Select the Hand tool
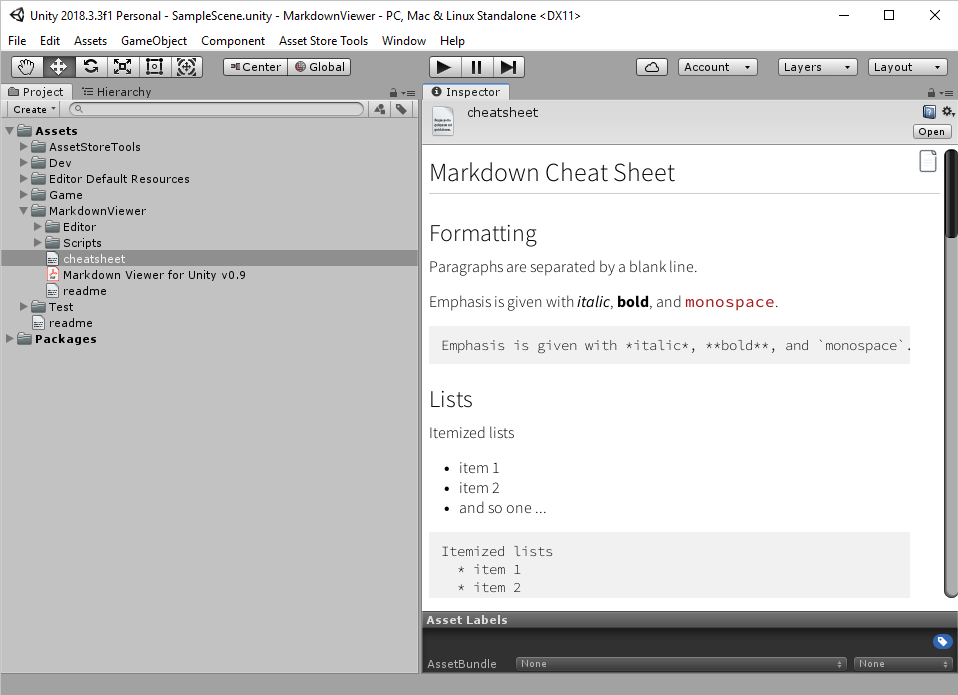Viewport: 958px width, 695px height. (27, 67)
